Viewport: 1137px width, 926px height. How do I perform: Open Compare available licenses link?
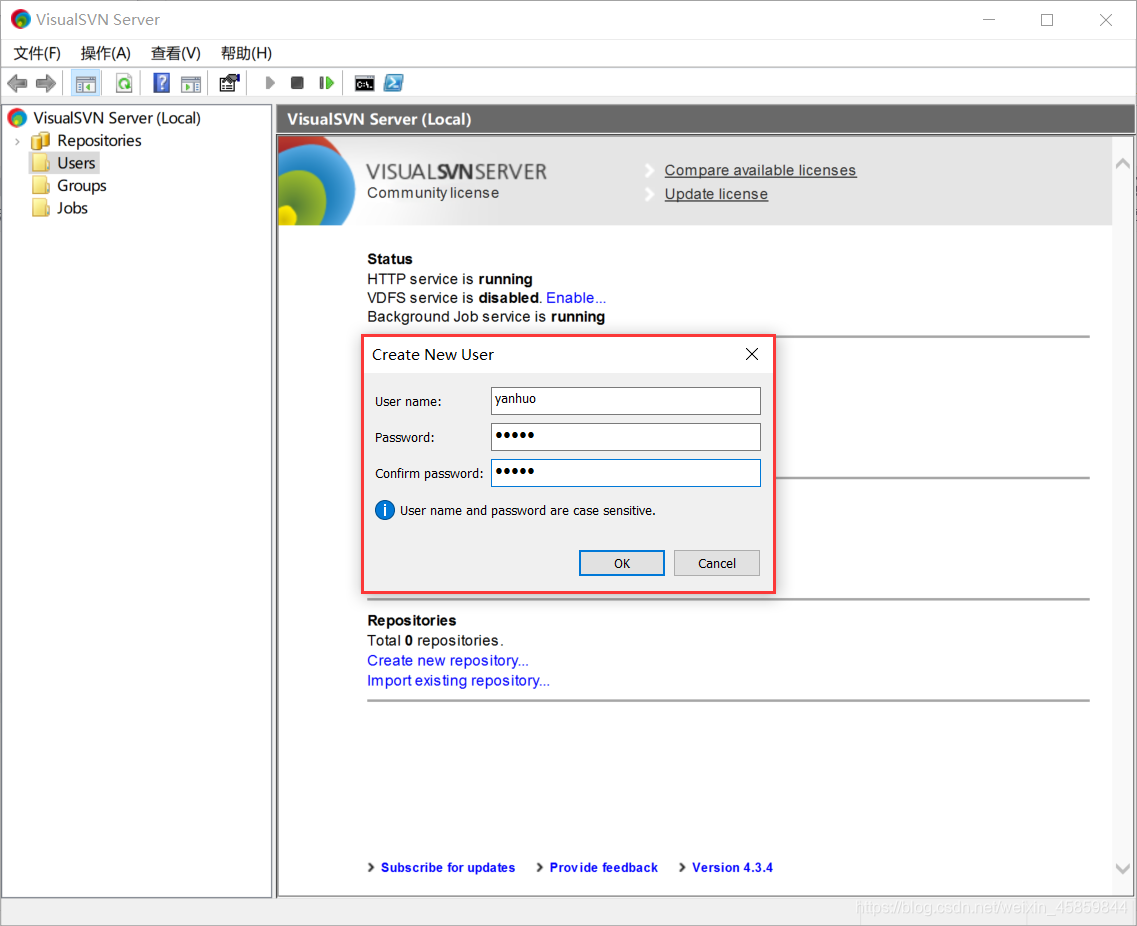(x=760, y=170)
